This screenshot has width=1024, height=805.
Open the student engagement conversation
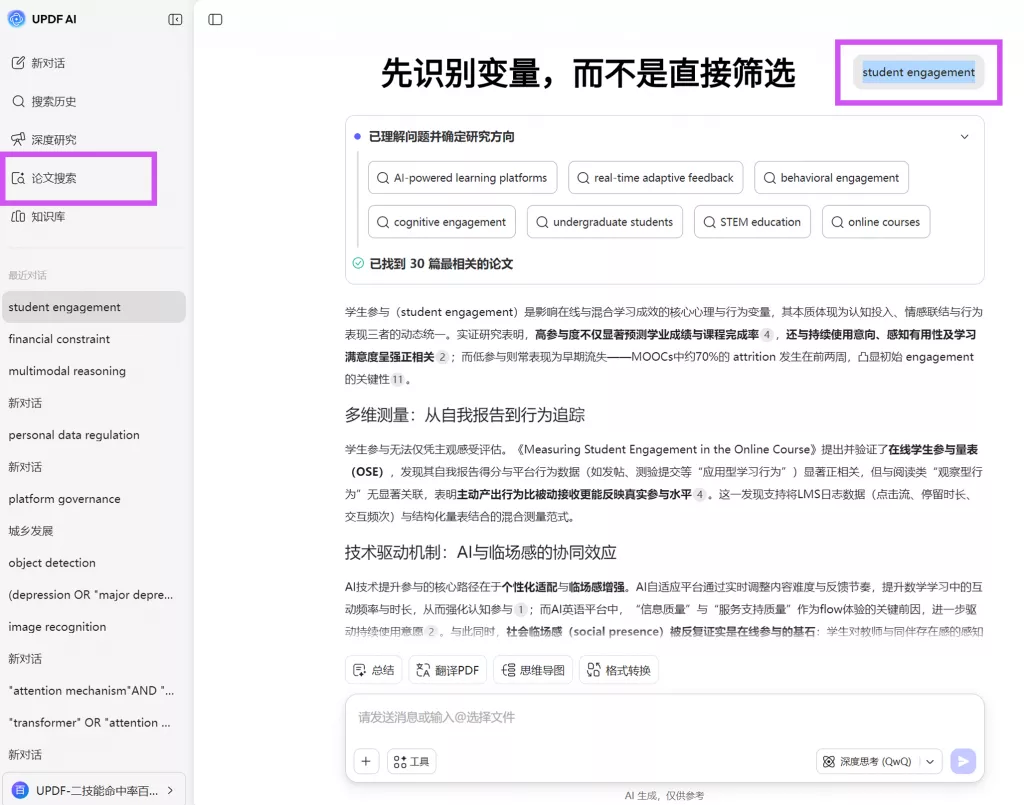coord(62,307)
